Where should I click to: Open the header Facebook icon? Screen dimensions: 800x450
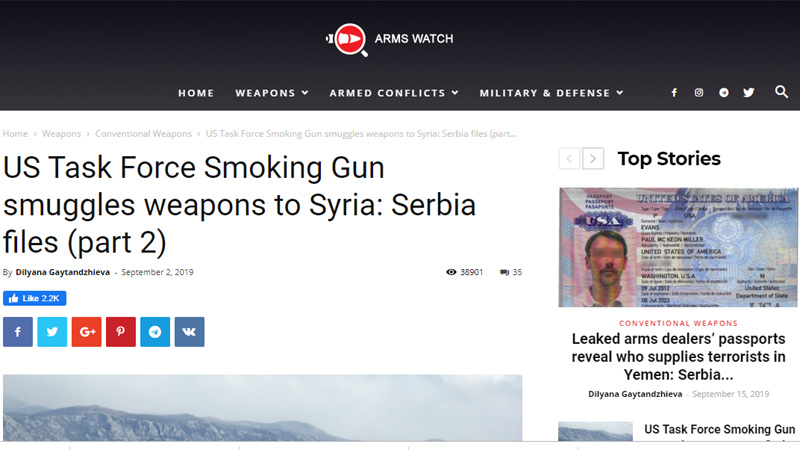click(674, 93)
